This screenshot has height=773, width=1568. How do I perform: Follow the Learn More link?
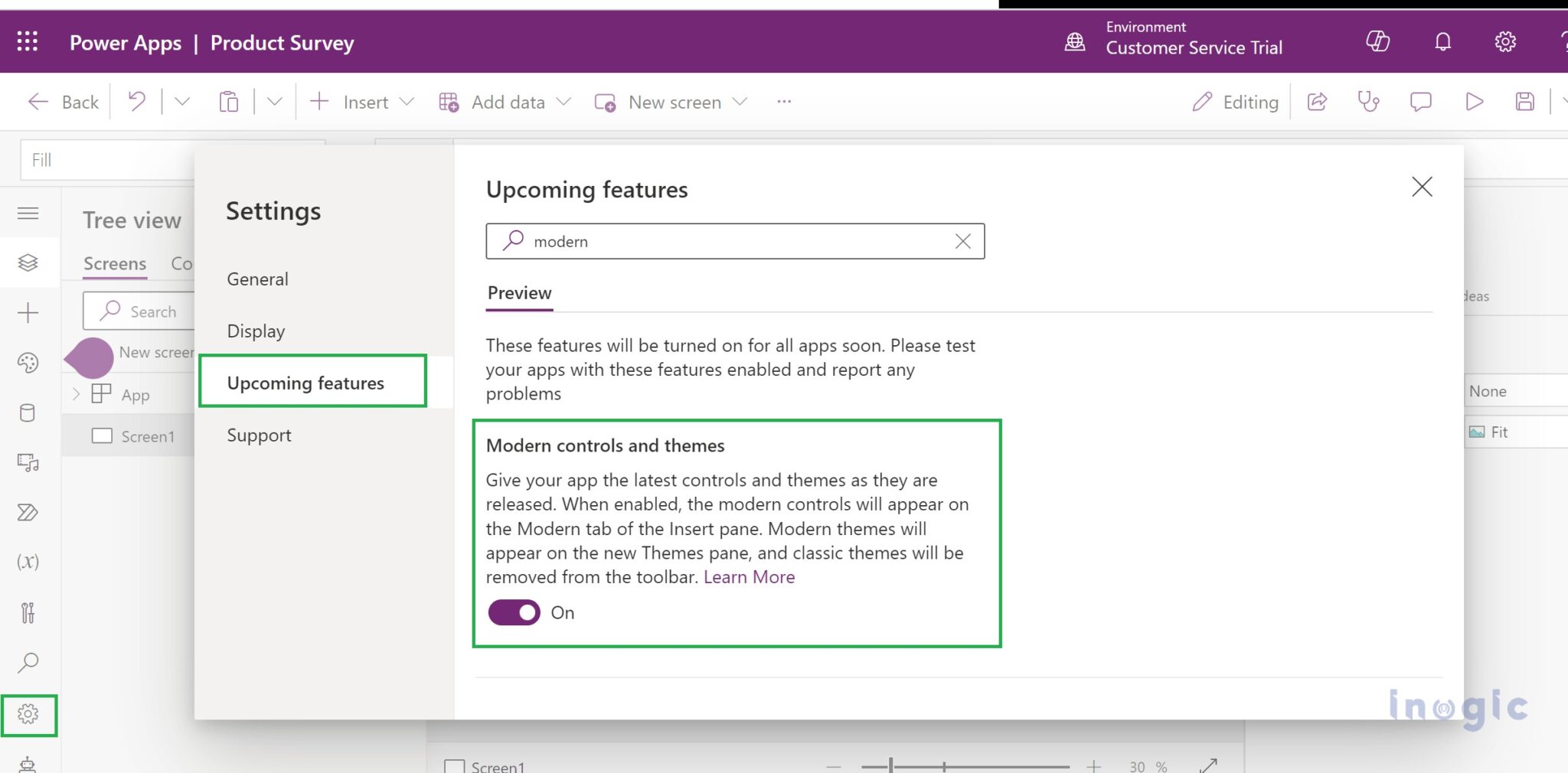click(x=749, y=576)
